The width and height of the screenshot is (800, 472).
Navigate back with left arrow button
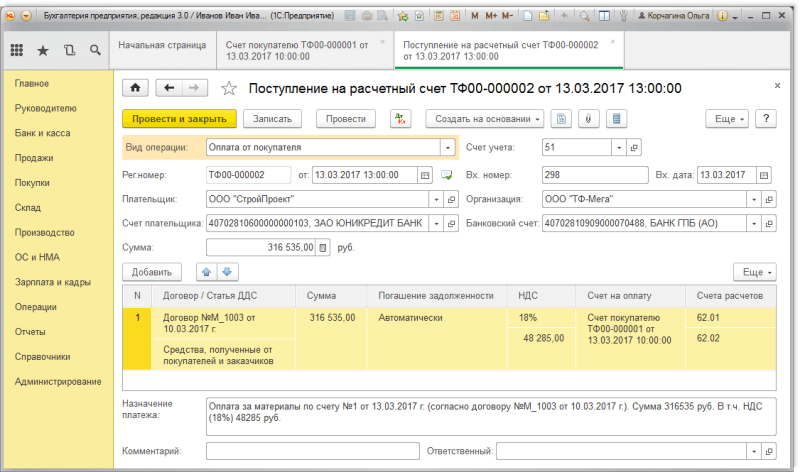click(169, 88)
